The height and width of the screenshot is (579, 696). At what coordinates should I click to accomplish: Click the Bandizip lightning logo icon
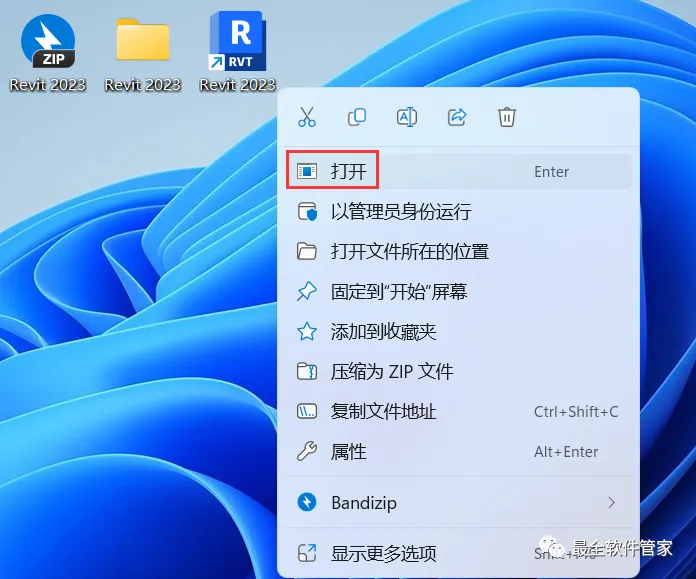(307, 503)
